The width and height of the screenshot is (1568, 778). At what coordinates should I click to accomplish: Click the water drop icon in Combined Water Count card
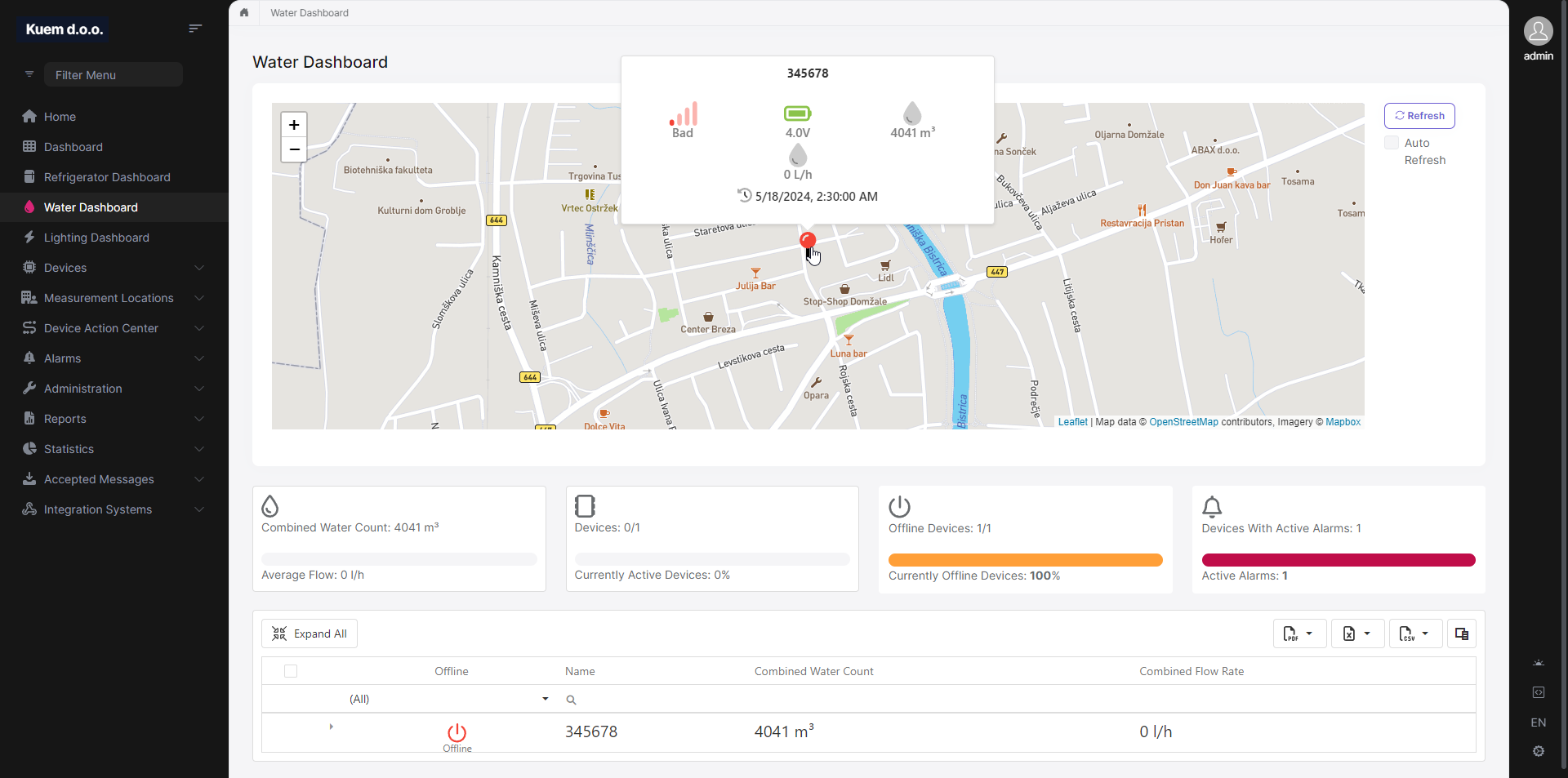point(269,506)
